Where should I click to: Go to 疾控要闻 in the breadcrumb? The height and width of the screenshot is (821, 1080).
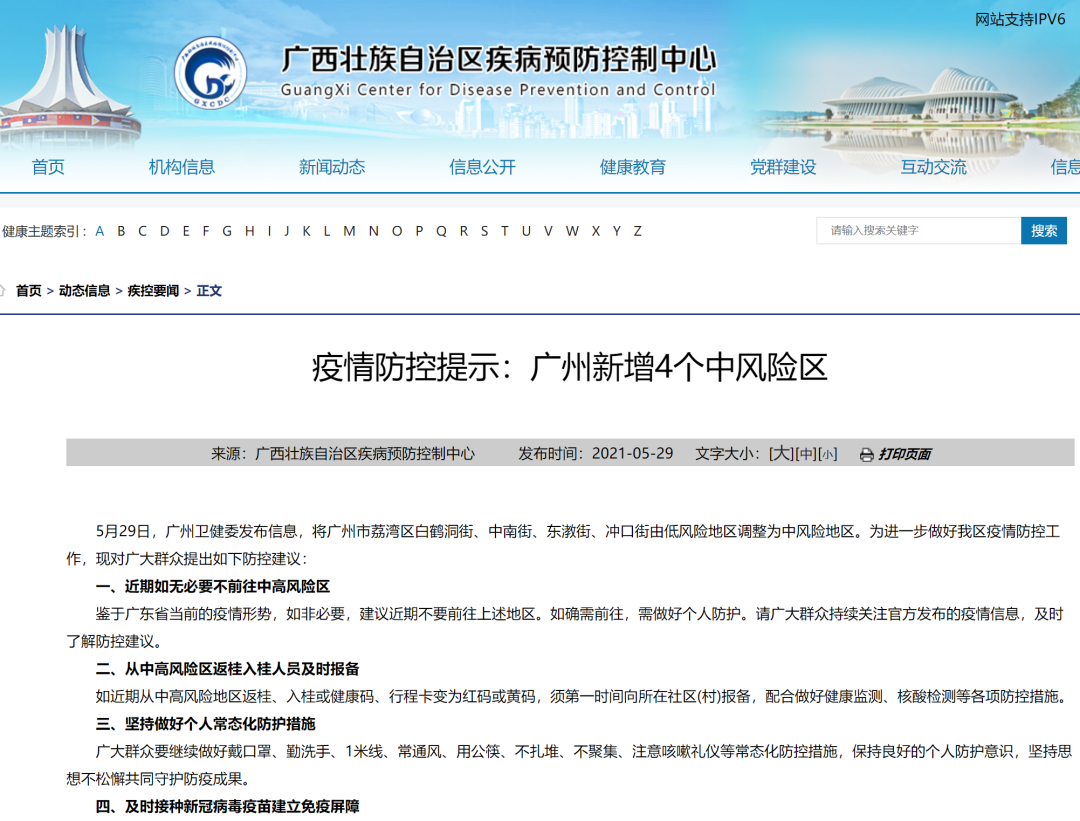(153, 291)
